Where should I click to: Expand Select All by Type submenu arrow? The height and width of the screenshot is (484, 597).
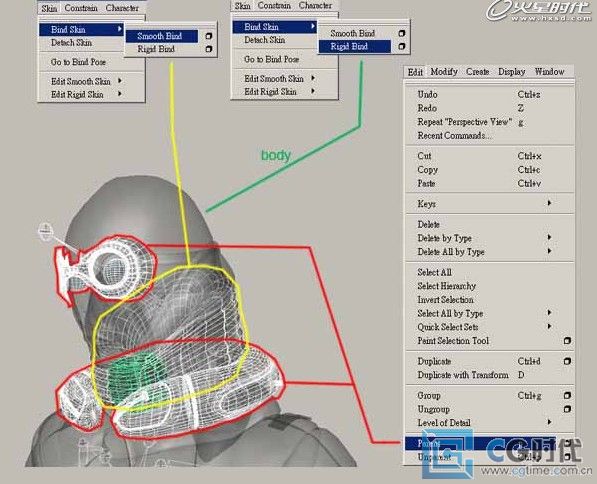pyautogui.click(x=549, y=313)
